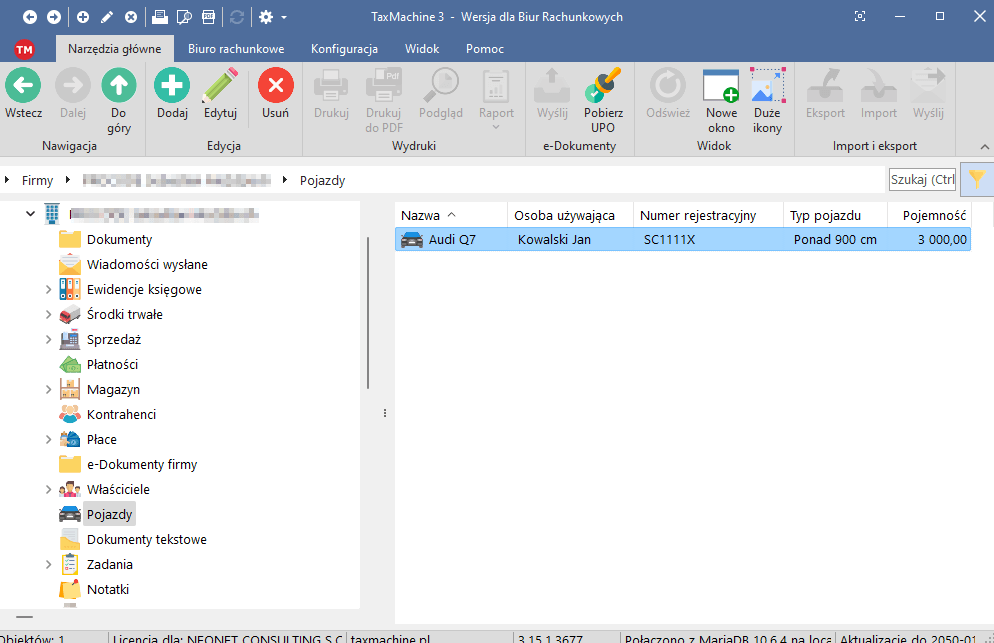
Task: Select the Kontrahenci tree item
Action: coord(121,414)
